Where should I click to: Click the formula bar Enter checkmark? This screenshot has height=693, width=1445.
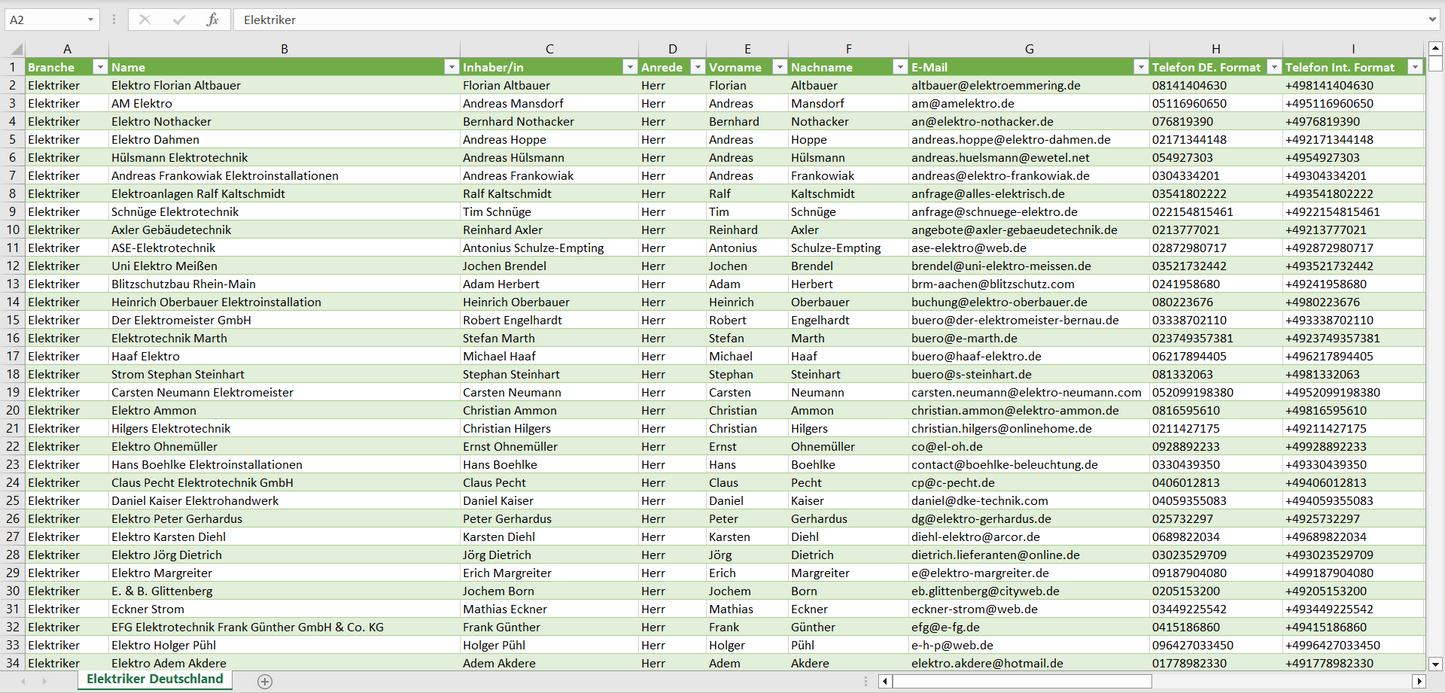pos(179,20)
